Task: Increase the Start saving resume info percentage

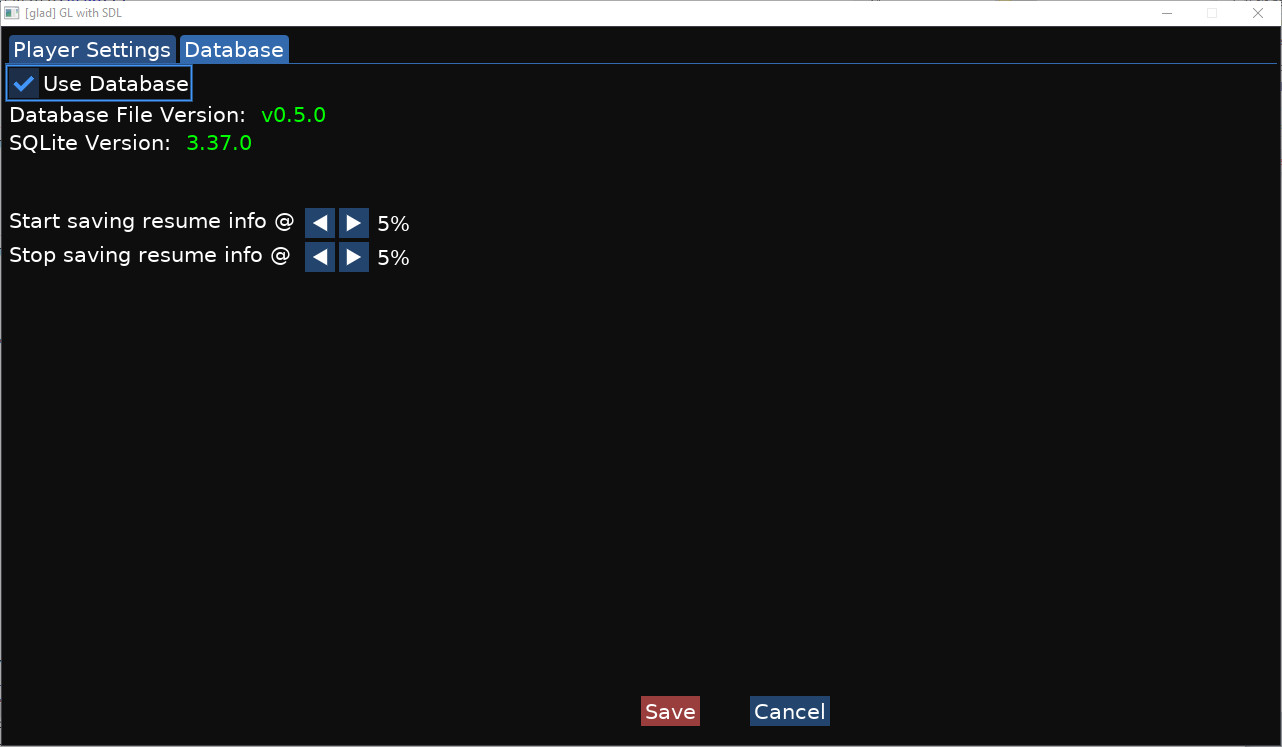Action: tap(354, 223)
